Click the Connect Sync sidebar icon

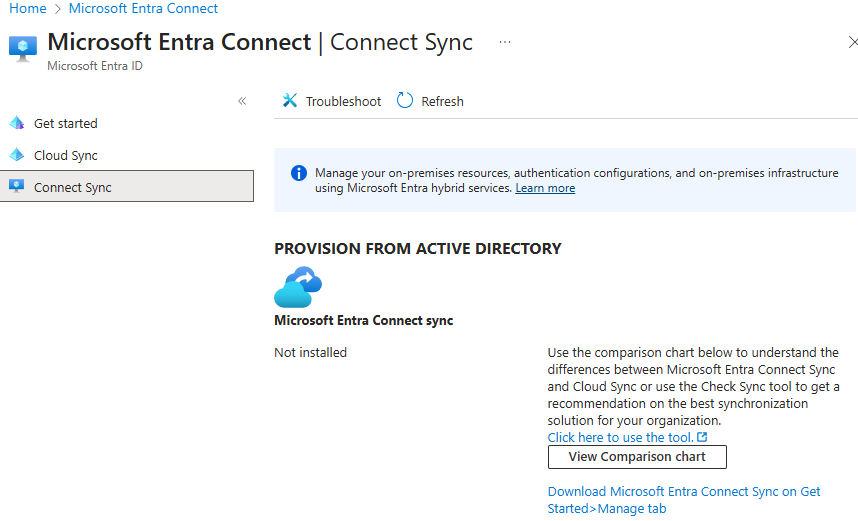[17, 186]
